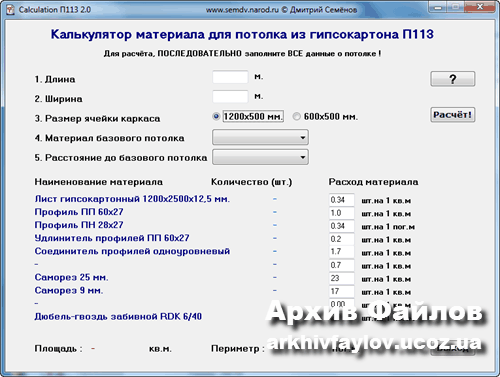Open the Материал базового потолка dropdown
The width and height of the screenshot is (500, 377).
(x=260, y=137)
